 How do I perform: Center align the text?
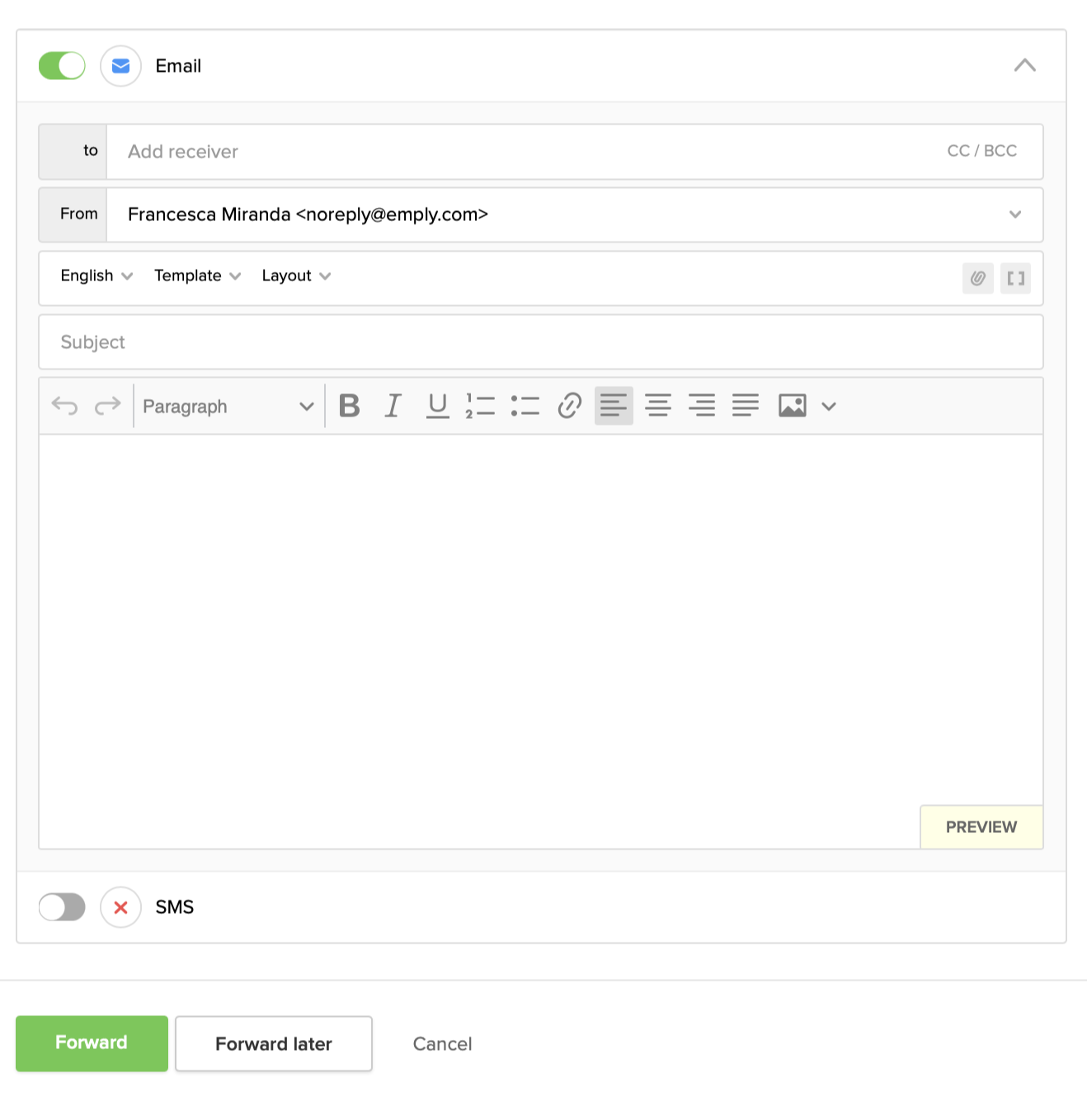(657, 406)
